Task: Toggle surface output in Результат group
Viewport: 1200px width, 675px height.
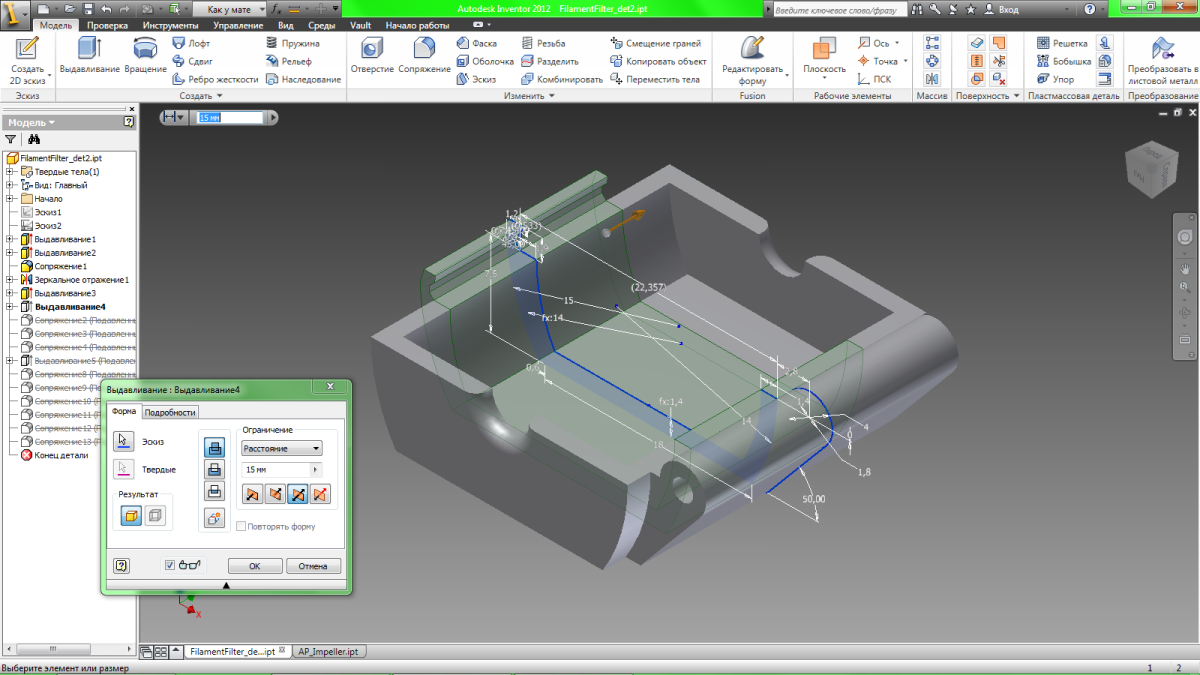Action: [x=155, y=516]
